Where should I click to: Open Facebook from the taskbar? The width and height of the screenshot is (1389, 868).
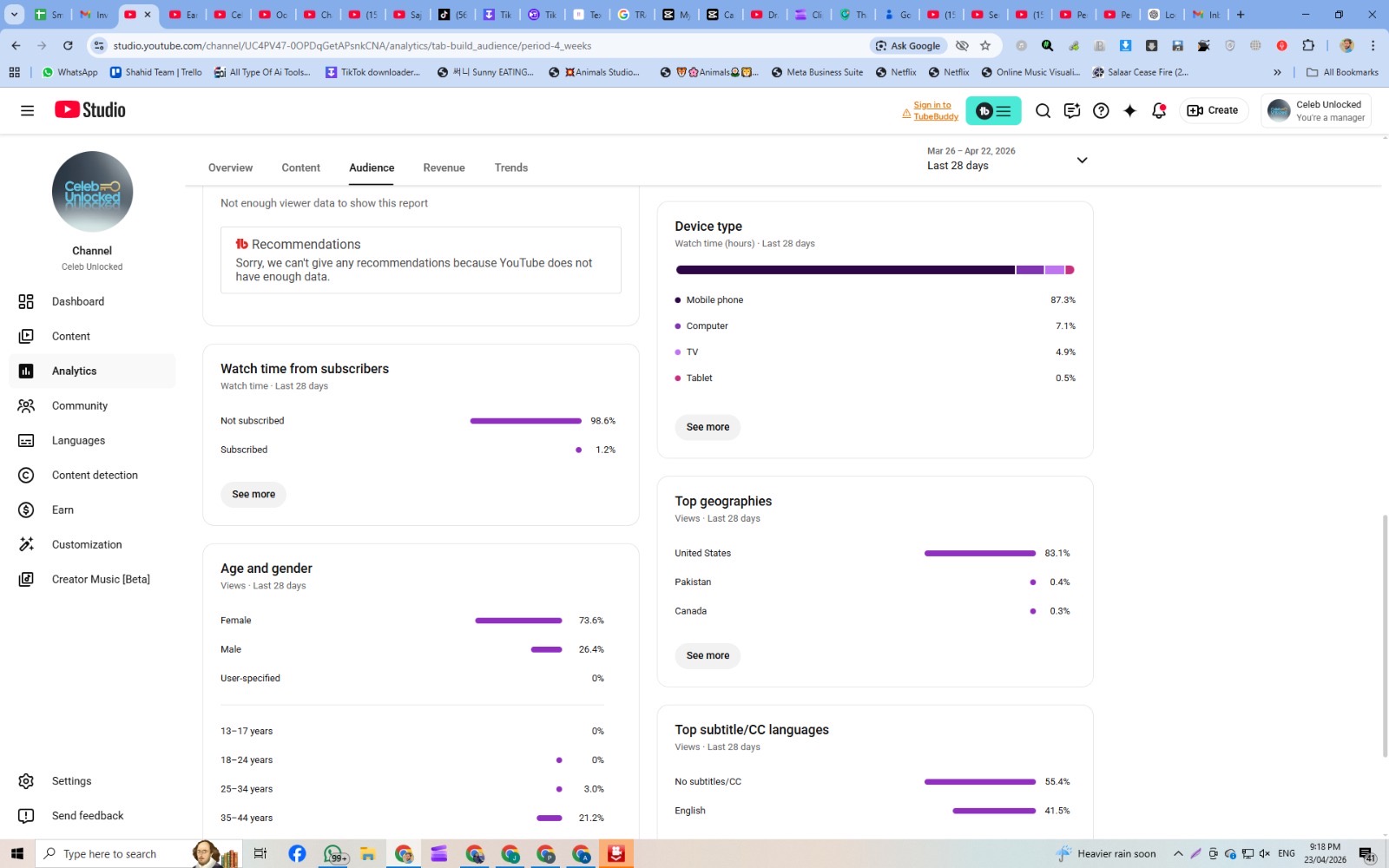tap(297, 854)
